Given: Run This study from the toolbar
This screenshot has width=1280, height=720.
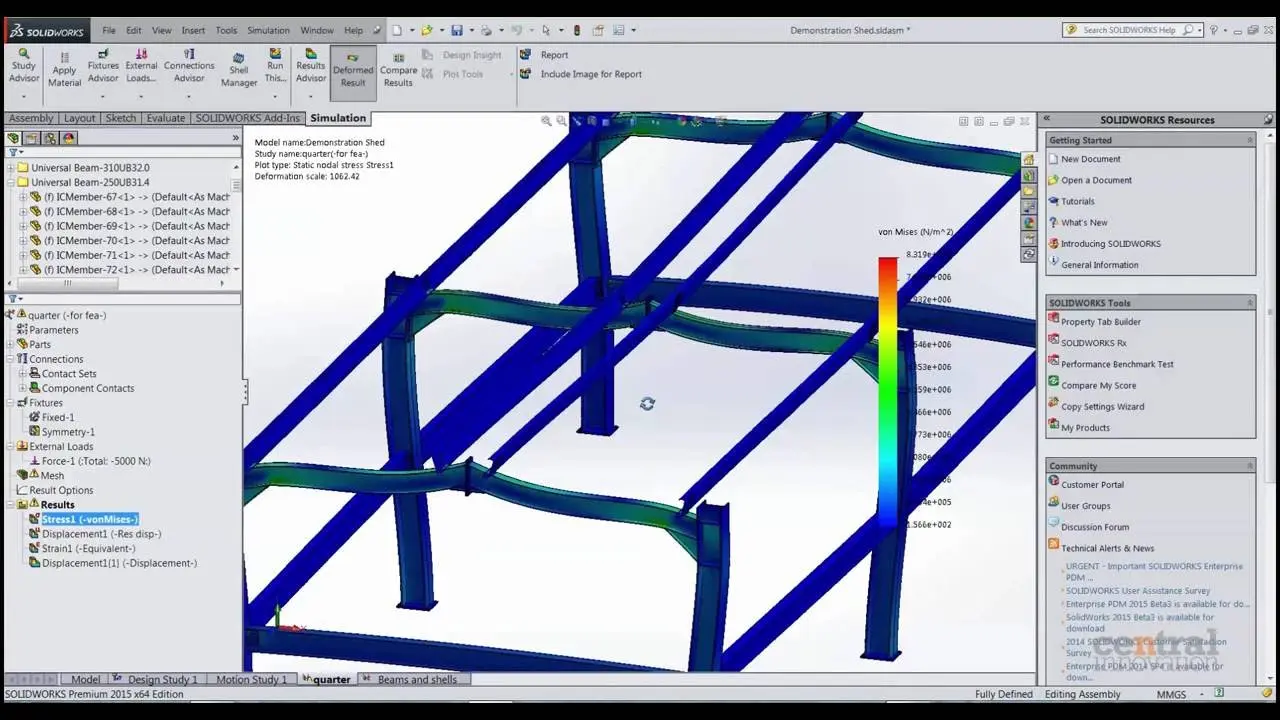Looking at the screenshot, I should [x=275, y=66].
